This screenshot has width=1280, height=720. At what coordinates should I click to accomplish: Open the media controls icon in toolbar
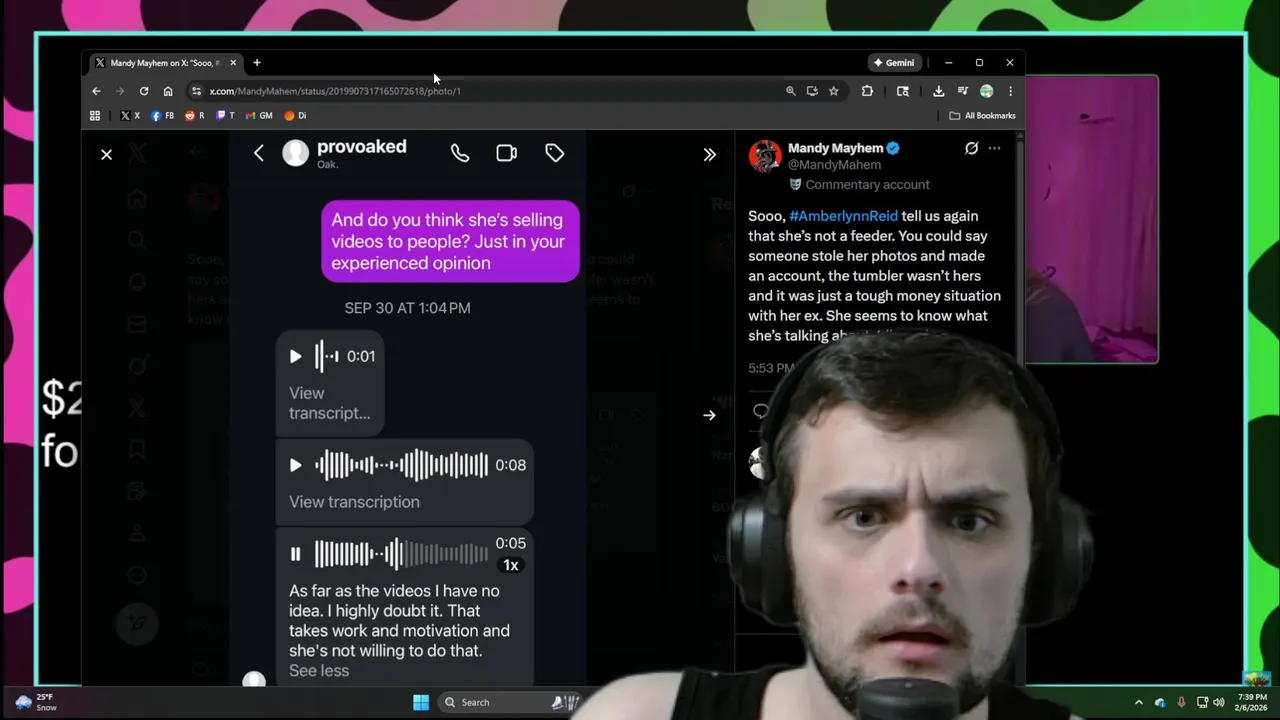[x=962, y=91]
